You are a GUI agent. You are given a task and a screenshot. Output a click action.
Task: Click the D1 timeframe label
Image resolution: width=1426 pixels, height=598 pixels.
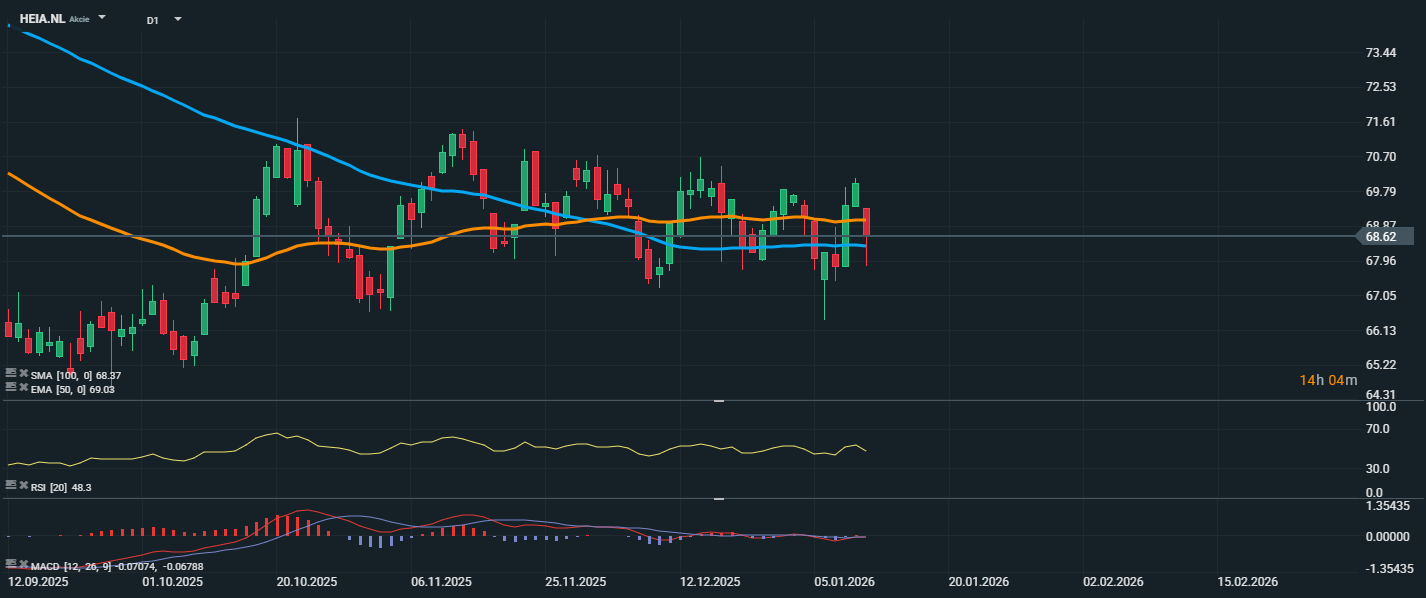tap(152, 20)
